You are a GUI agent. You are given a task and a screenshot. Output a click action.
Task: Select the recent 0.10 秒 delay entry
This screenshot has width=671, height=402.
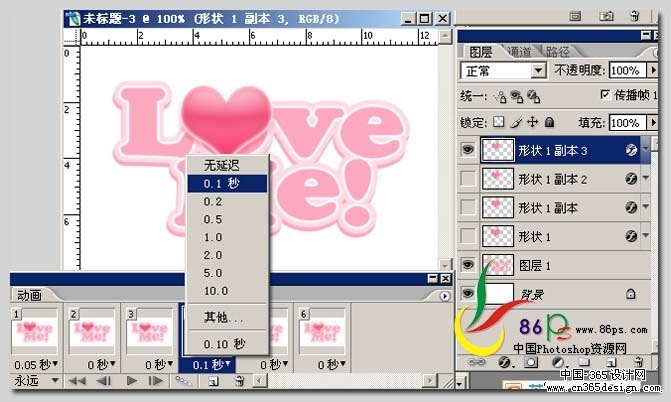pos(227,344)
